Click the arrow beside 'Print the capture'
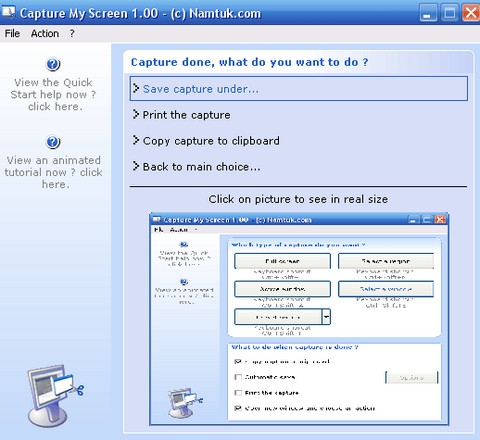 coord(136,114)
